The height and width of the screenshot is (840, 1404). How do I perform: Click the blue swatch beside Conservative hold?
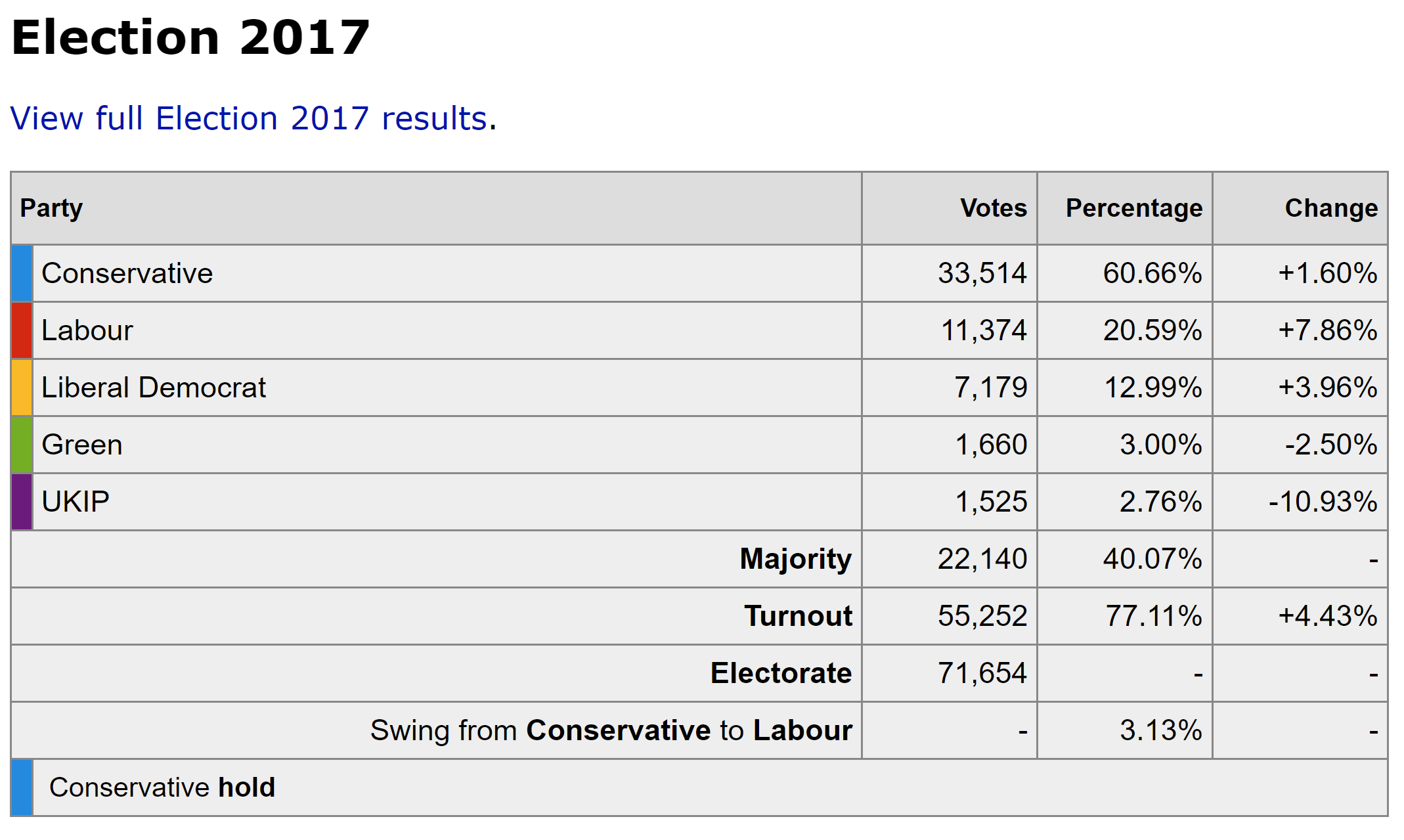[x=22, y=787]
